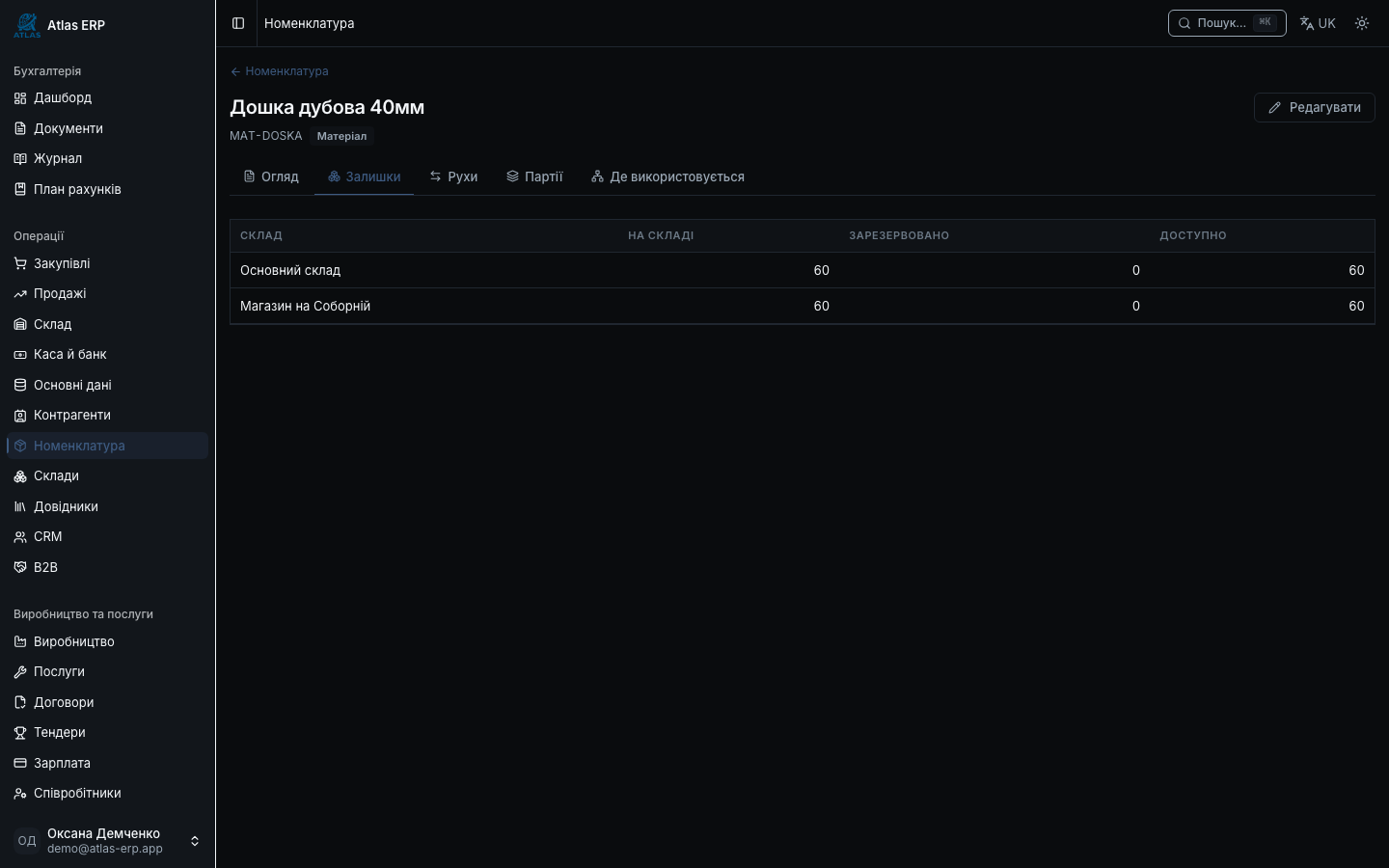This screenshot has width=1389, height=868.
Task: Open the Журнал book icon
Action: pyautogui.click(x=20, y=159)
